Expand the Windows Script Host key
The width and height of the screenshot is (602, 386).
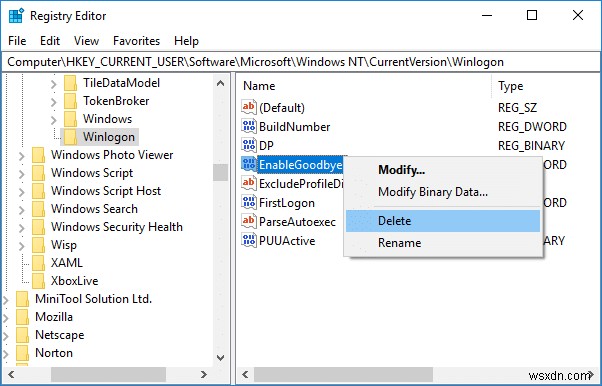click(22, 192)
